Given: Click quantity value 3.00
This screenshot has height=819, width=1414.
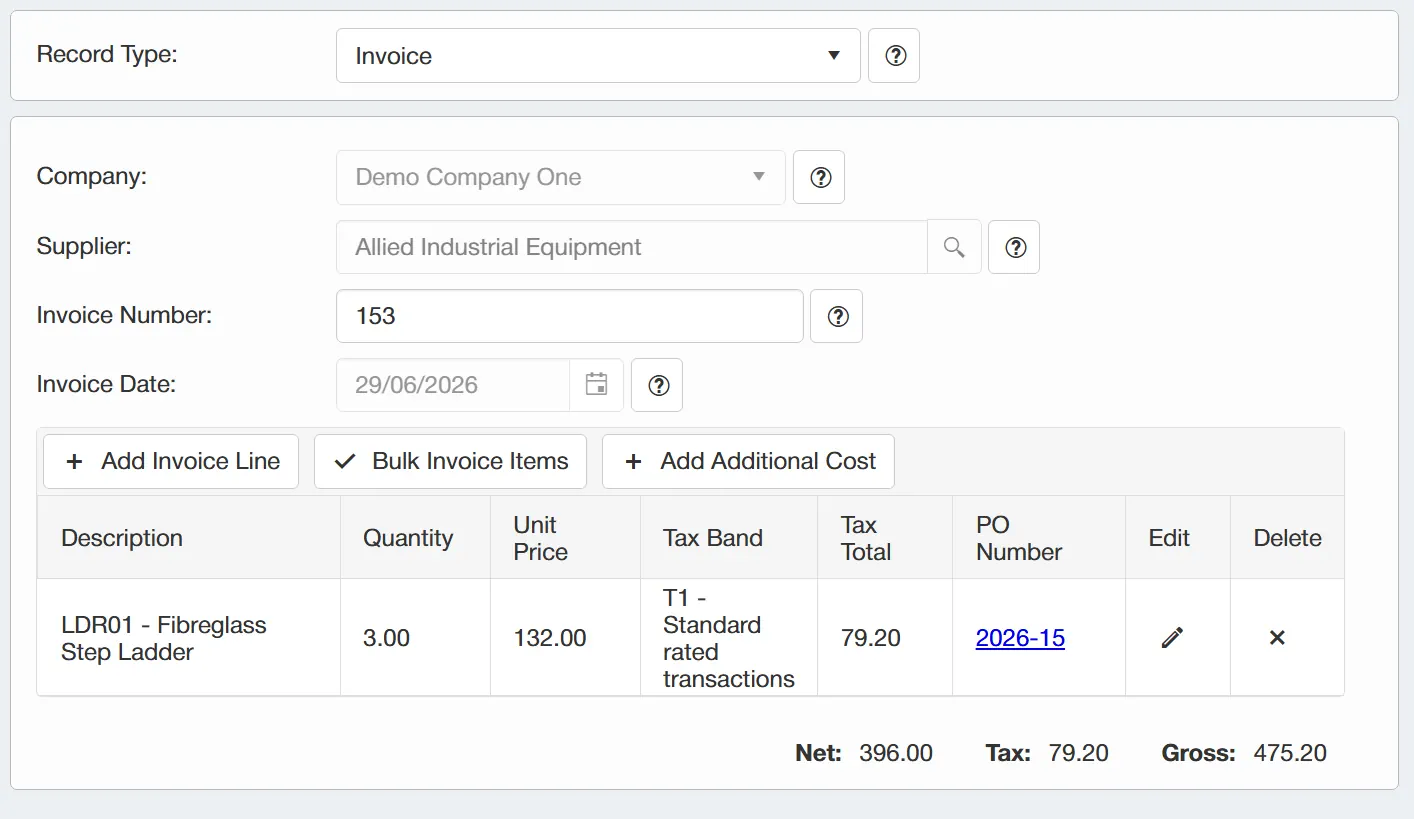Looking at the screenshot, I should [386, 638].
